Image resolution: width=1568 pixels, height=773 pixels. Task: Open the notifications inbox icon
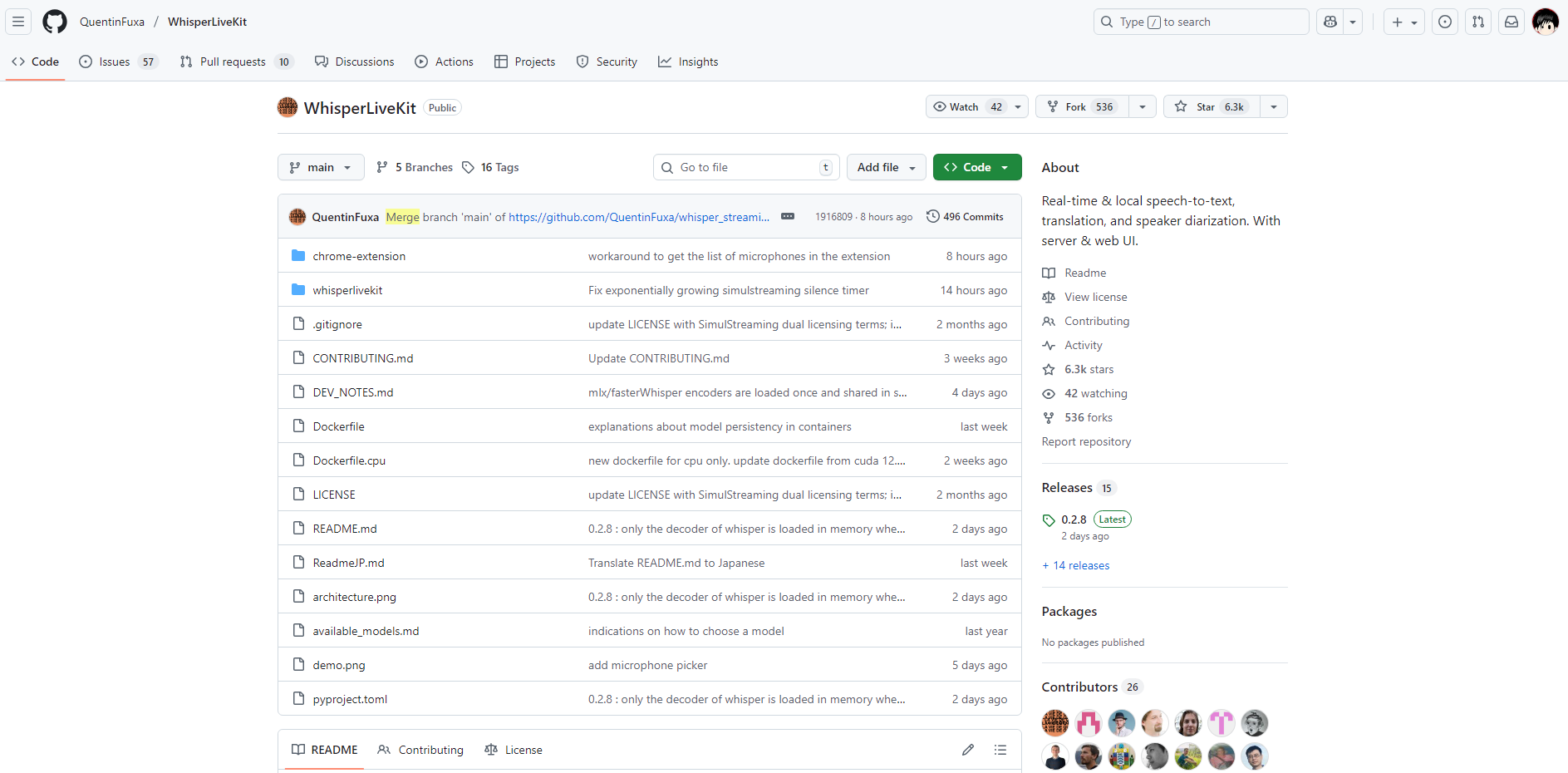click(1511, 22)
